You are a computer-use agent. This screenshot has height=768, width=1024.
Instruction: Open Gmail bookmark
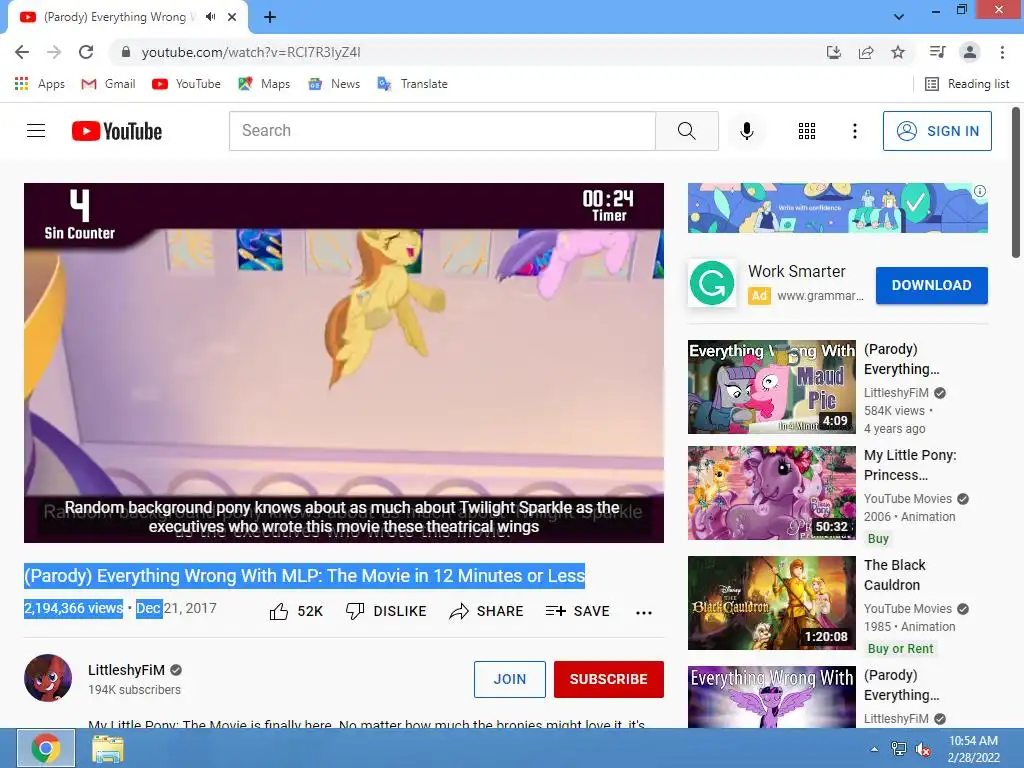108,84
